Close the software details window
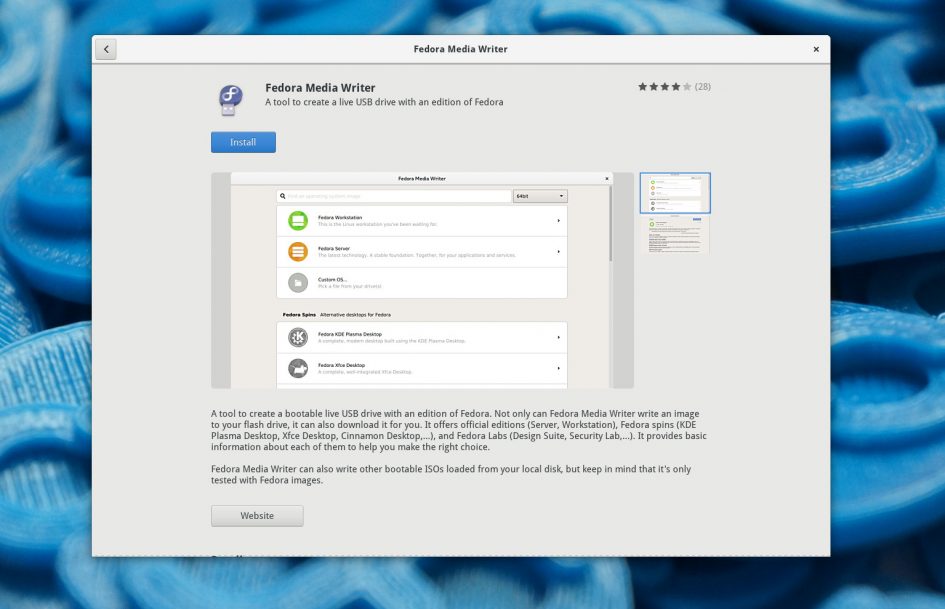This screenshot has width=945, height=609. point(816,49)
